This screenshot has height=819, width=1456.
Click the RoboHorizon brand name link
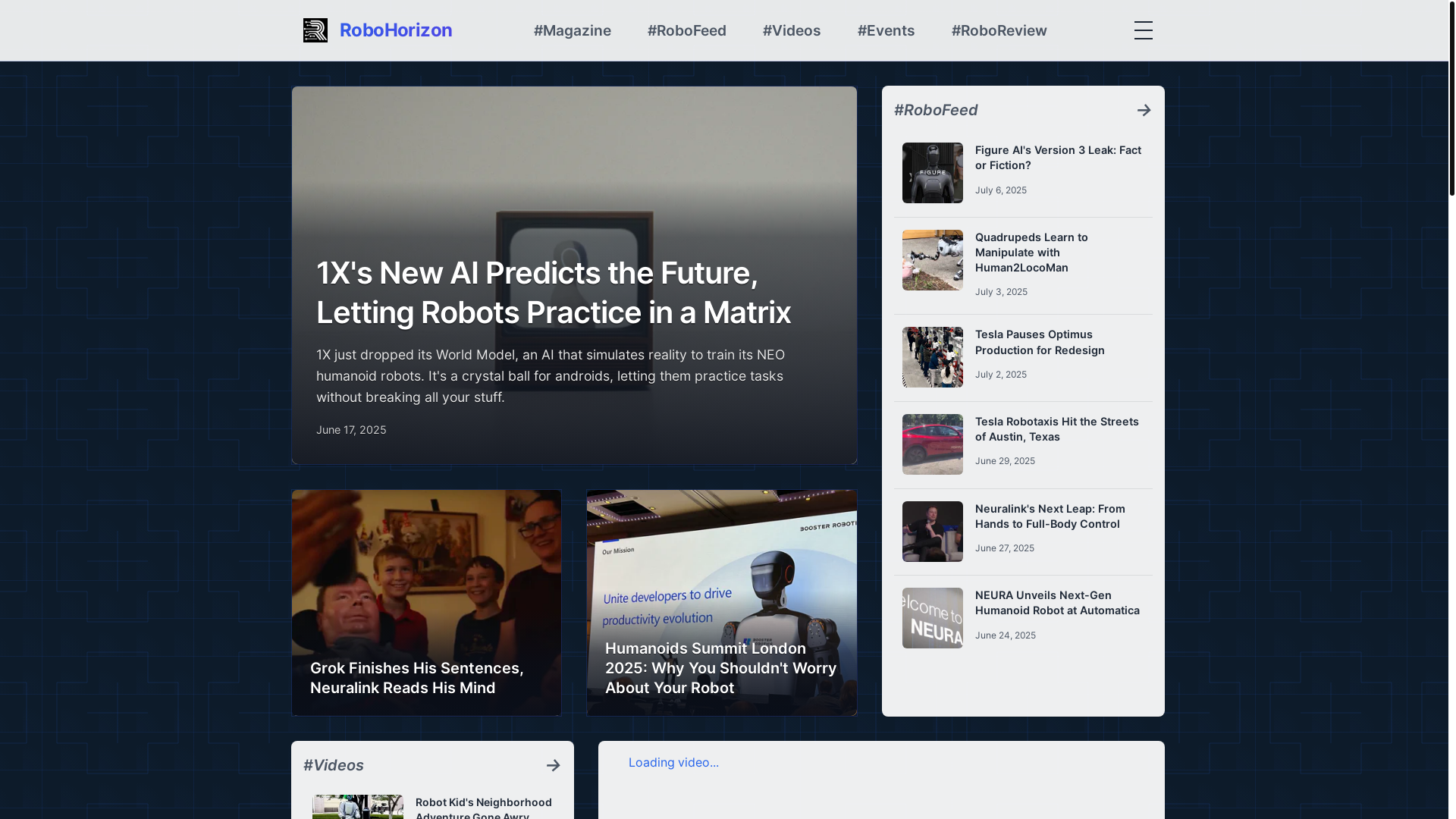396,30
